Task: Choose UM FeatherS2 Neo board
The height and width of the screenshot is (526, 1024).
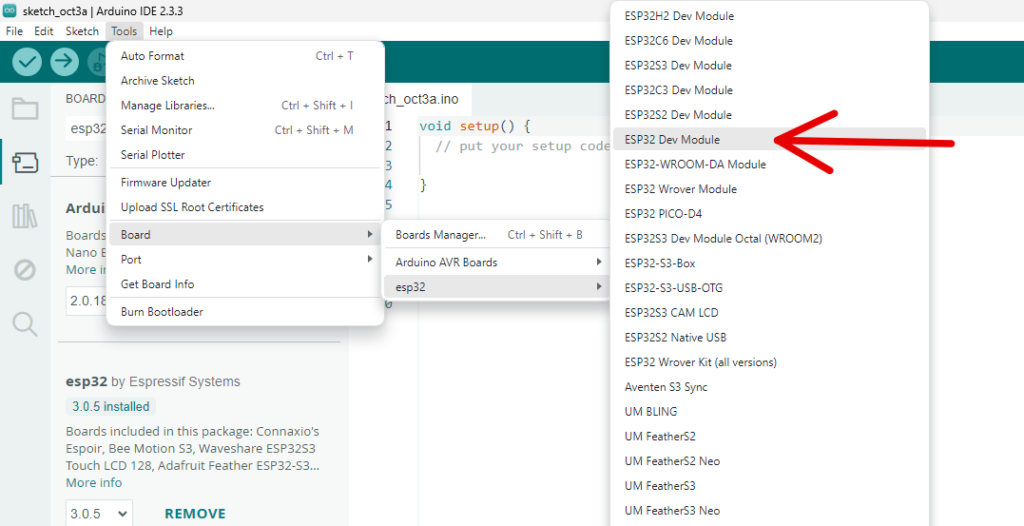Action: point(769,461)
